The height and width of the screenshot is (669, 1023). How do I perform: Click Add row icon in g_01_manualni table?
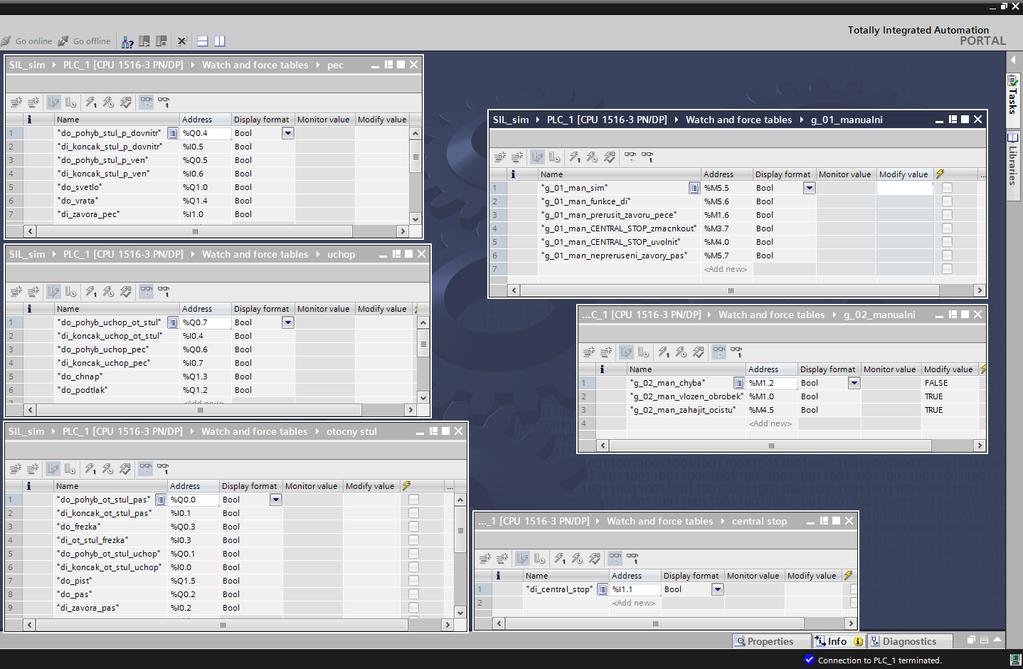pos(517,157)
